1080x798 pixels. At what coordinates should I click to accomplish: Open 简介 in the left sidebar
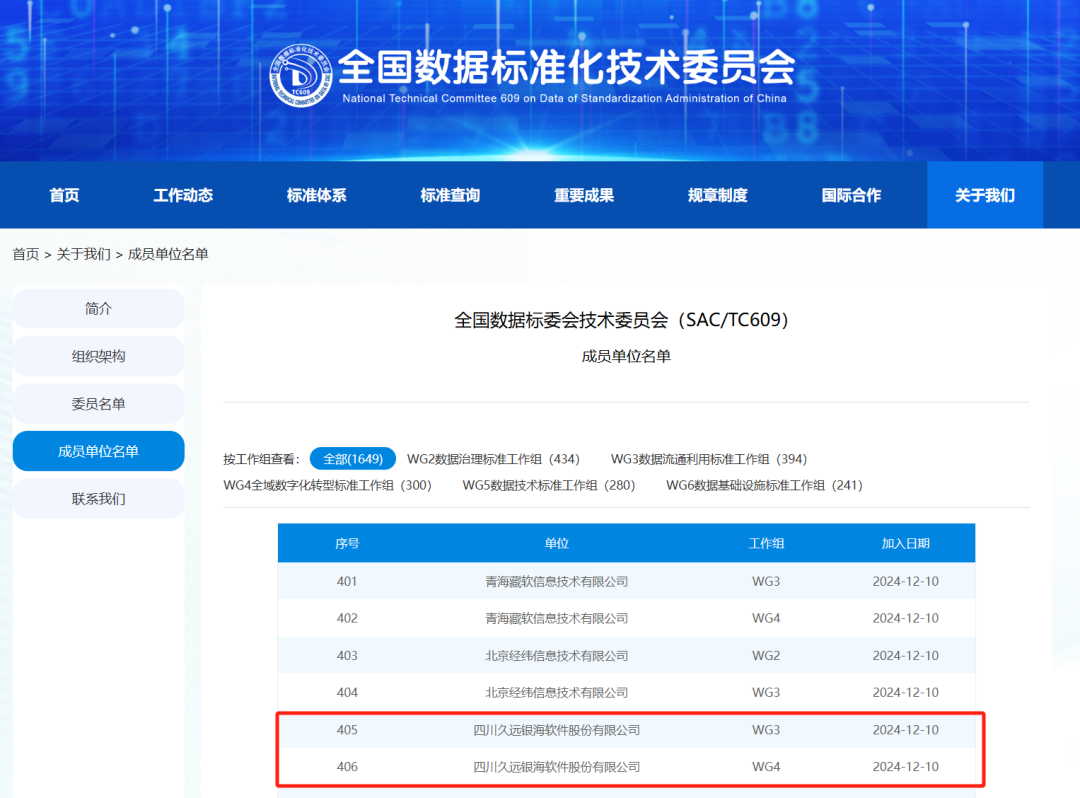point(98,309)
